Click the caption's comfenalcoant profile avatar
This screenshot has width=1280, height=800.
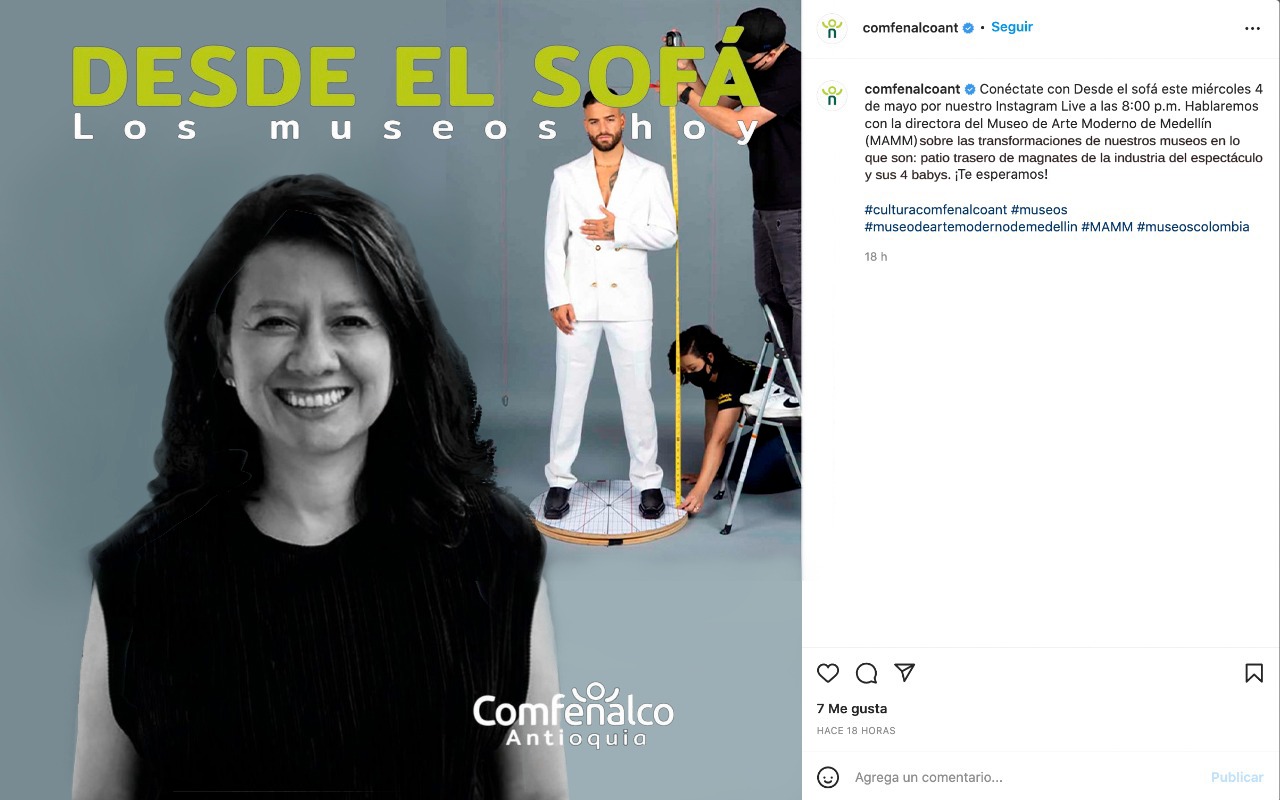pos(832,96)
